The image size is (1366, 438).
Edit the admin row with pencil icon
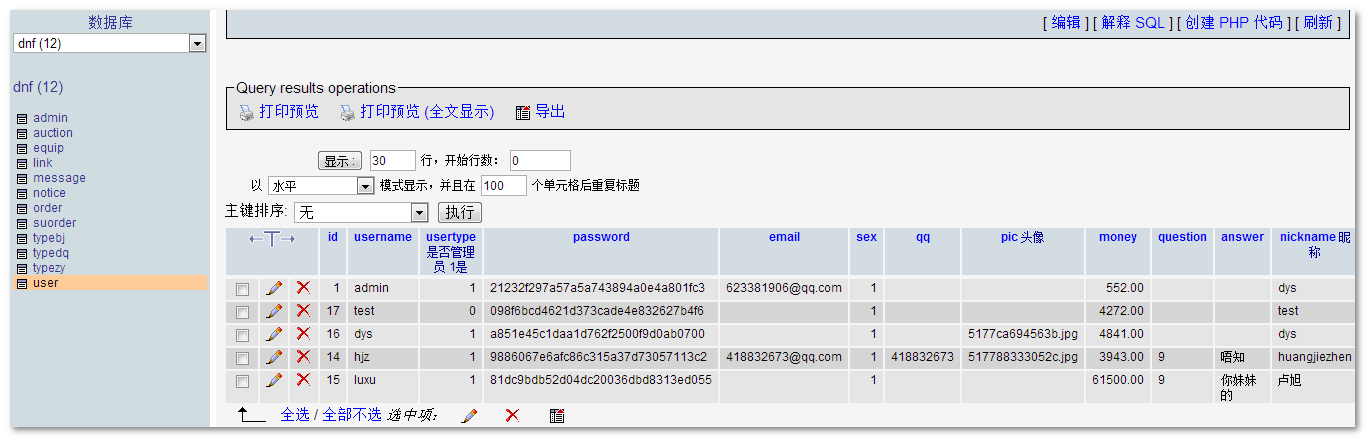[274, 288]
